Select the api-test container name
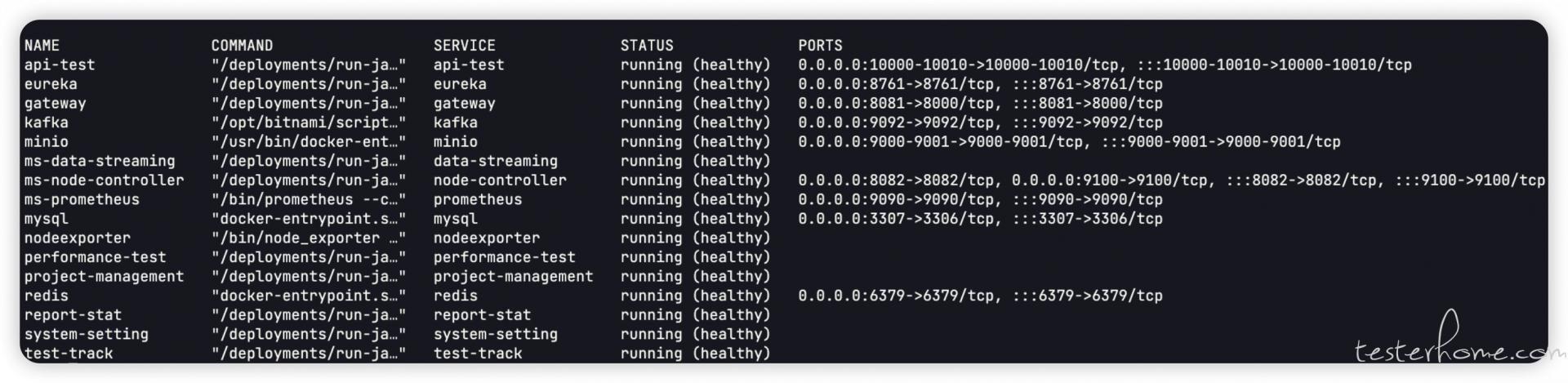The height and width of the screenshot is (383, 1568). coord(60,65)
